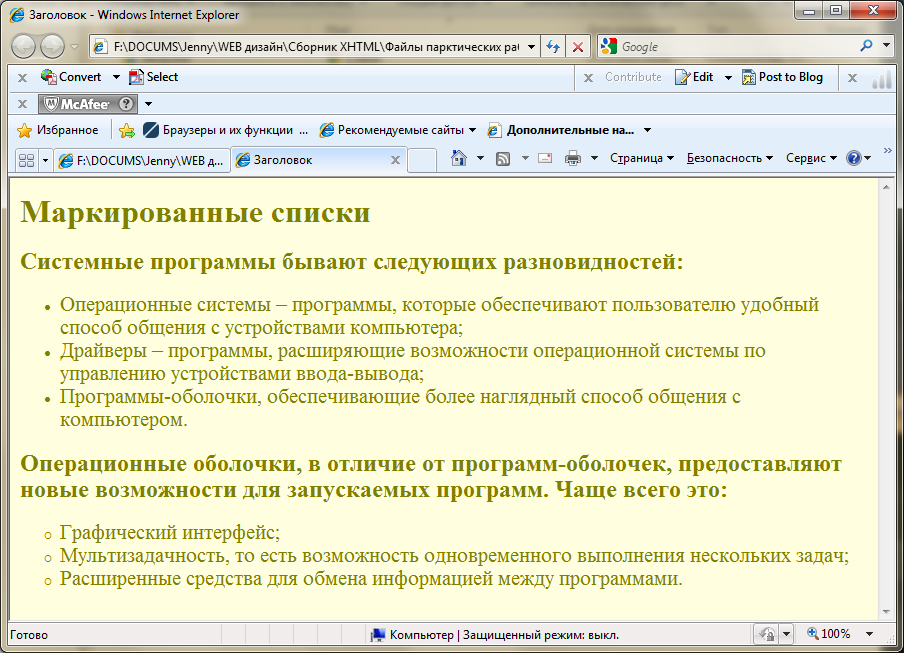904x653 pixels.
Task: Click the RSS feeds icon
Action: (503, 158)
